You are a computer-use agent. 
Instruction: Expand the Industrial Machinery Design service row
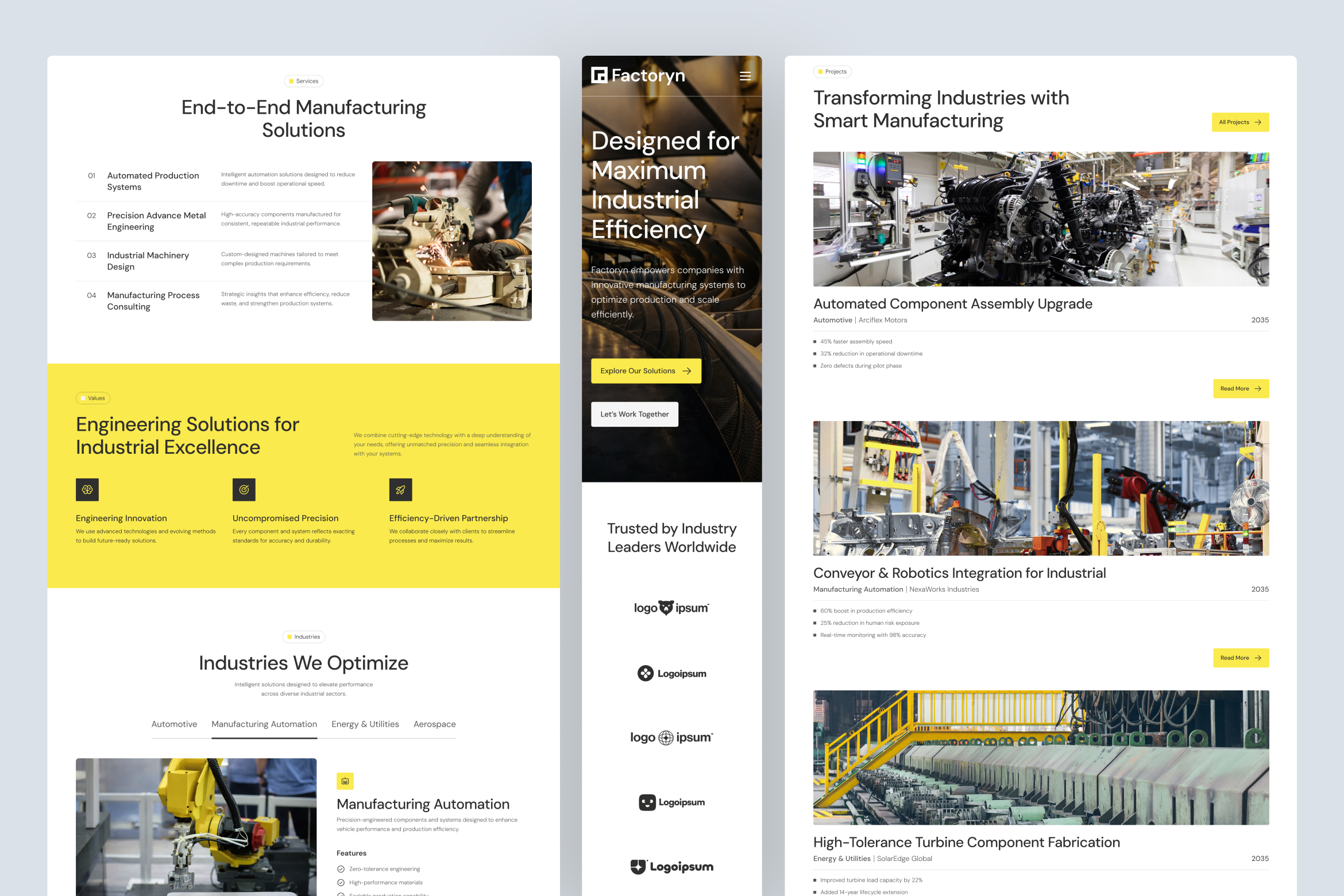[148, 261]
